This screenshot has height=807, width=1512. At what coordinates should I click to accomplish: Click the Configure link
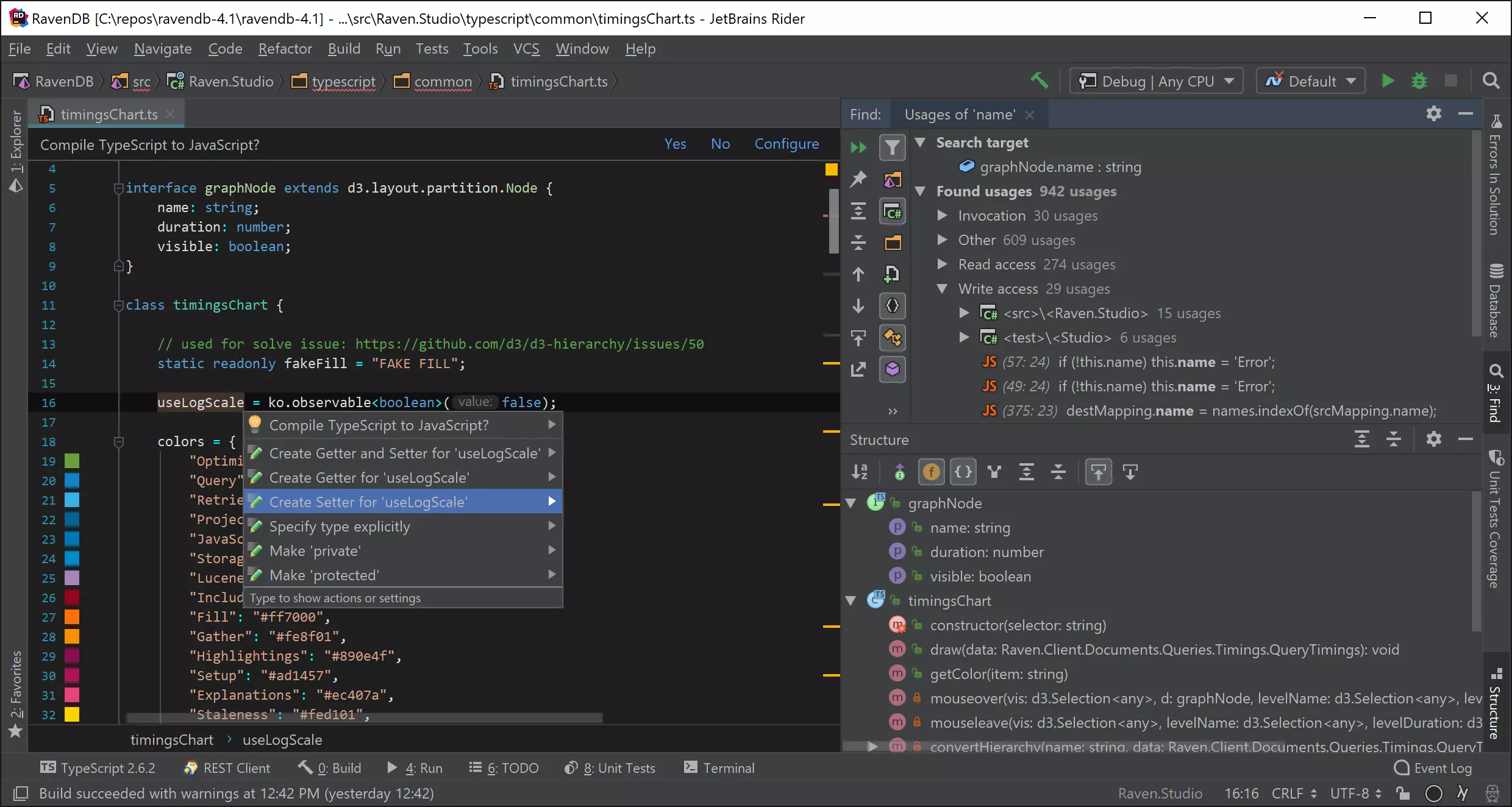[x=786, y=144]
